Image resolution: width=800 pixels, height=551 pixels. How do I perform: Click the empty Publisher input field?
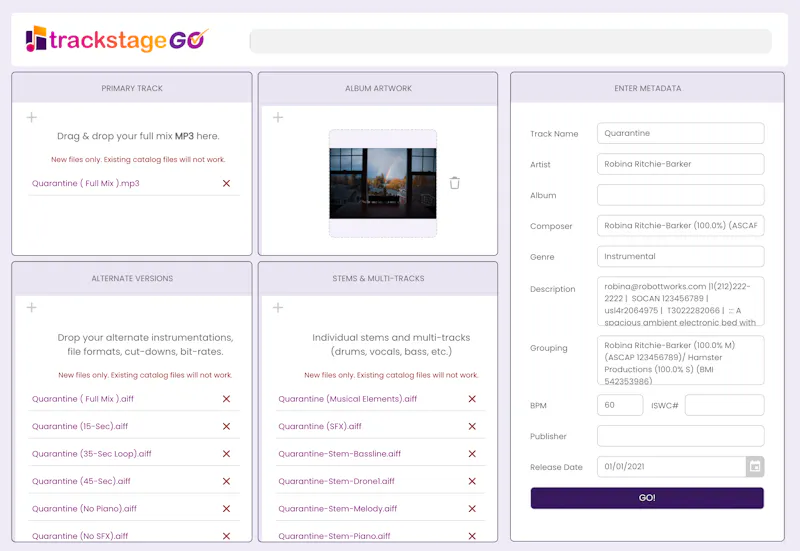click(681, 436)
